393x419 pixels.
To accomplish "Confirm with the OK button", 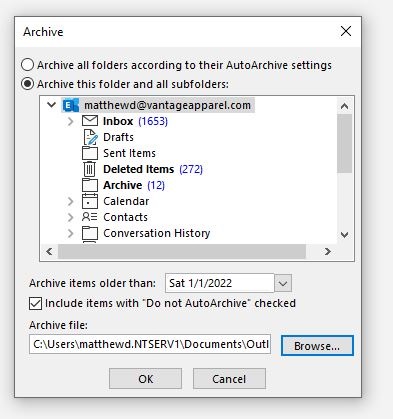I will 146,379.
